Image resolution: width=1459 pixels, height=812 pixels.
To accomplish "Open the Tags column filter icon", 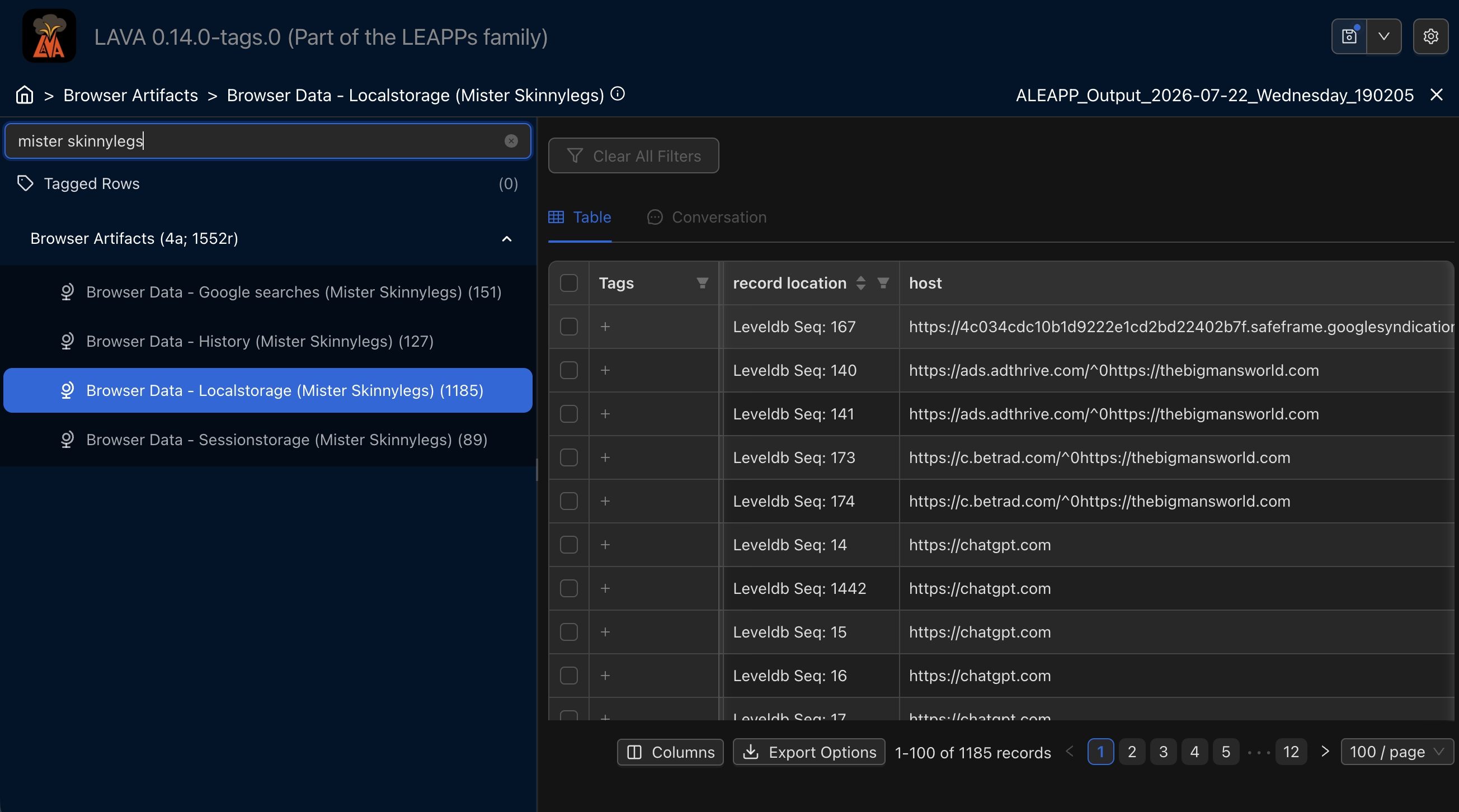I will [x=702, y=283].
